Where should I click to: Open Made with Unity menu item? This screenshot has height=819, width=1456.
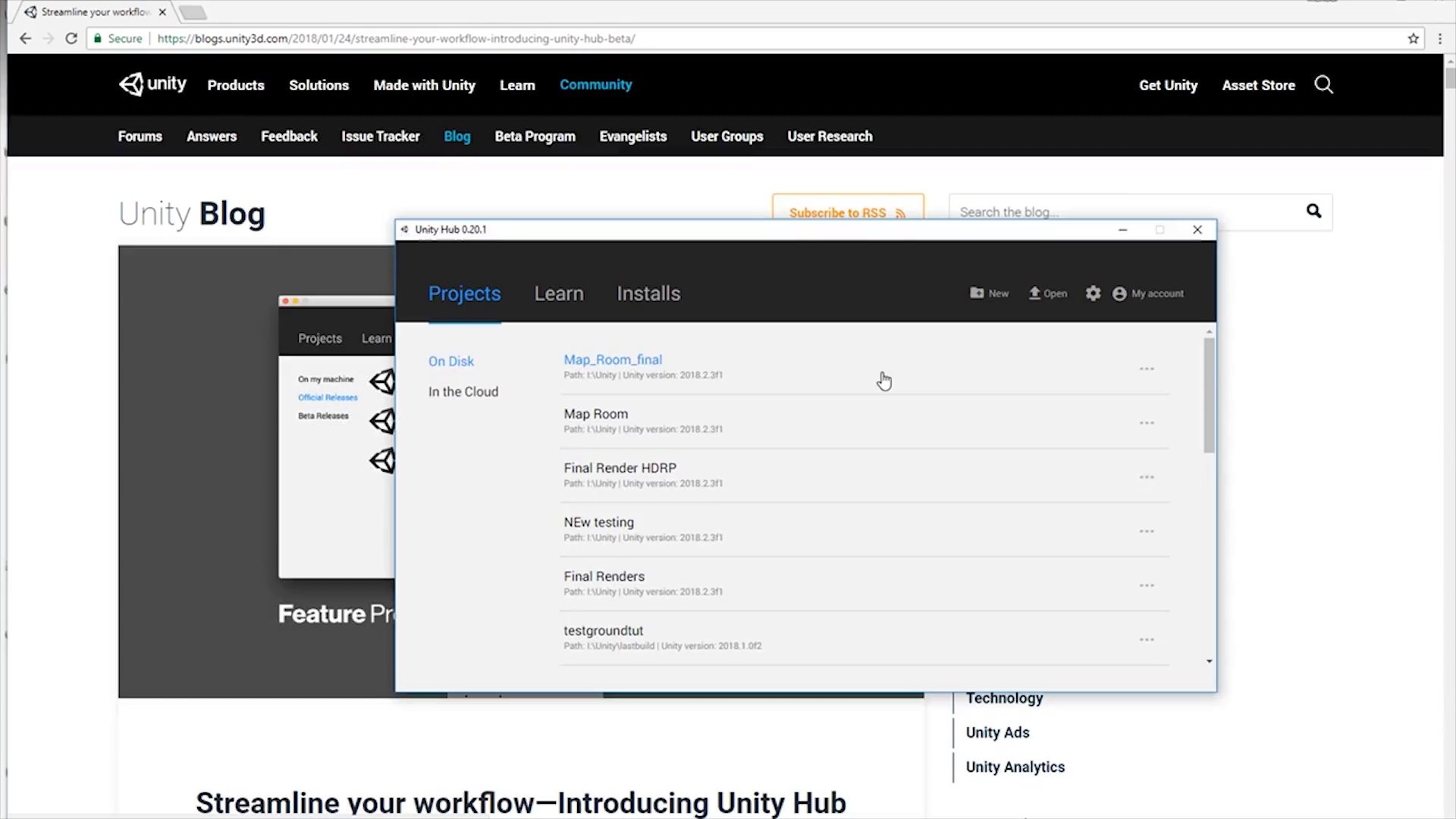point(424,85)
